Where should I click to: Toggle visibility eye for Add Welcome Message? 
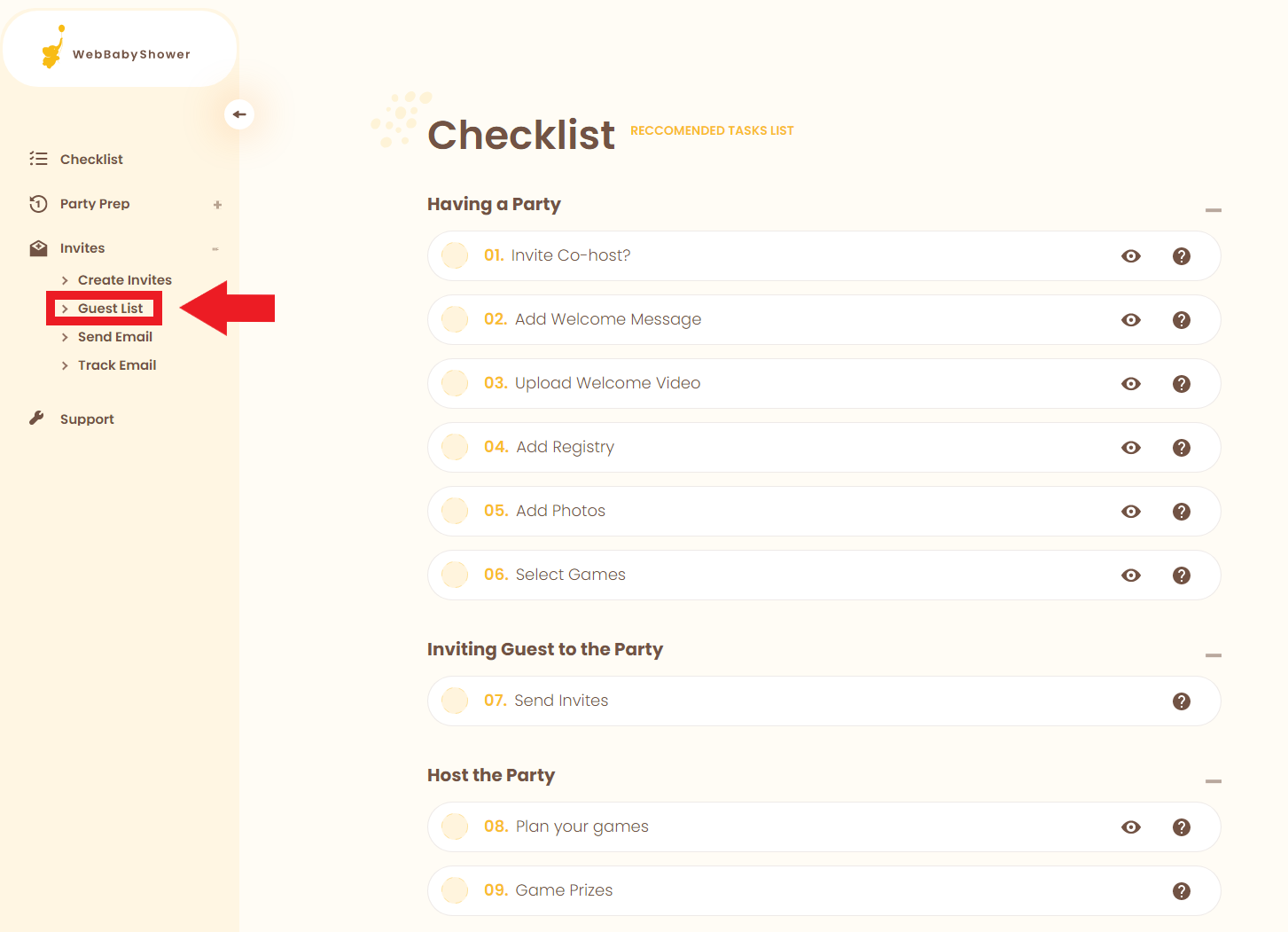click(1130, 320)
